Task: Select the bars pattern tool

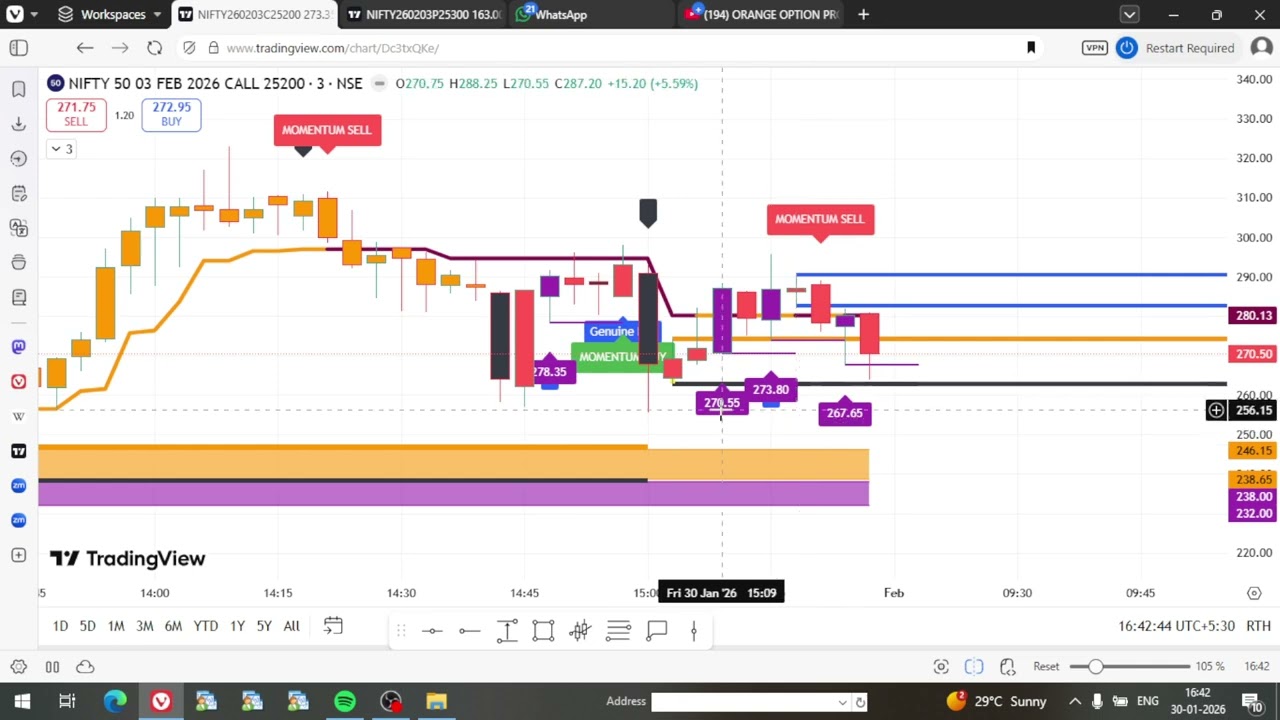Action: click(580, 630)
